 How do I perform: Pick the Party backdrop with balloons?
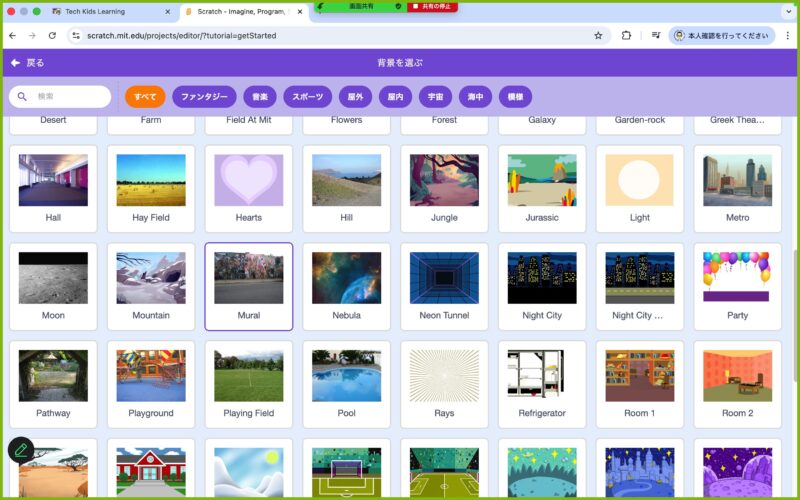[737, 286]
